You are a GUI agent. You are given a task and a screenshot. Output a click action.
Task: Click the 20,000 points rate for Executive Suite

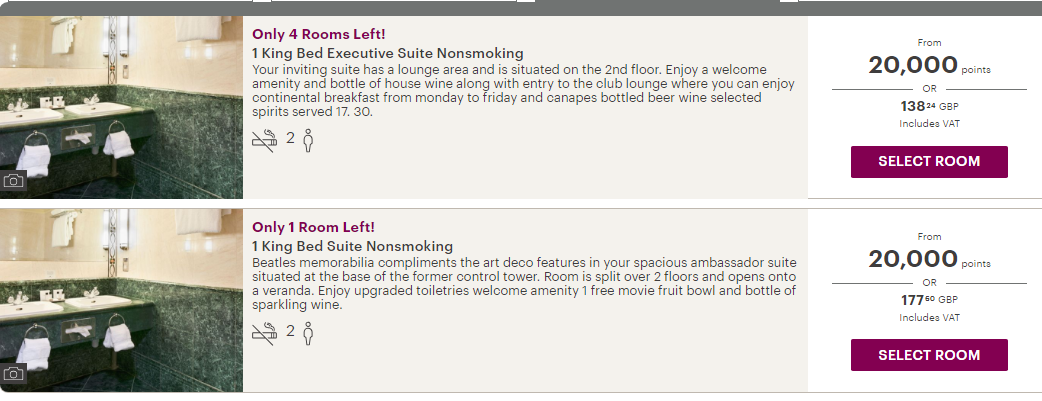coord(913,66)
